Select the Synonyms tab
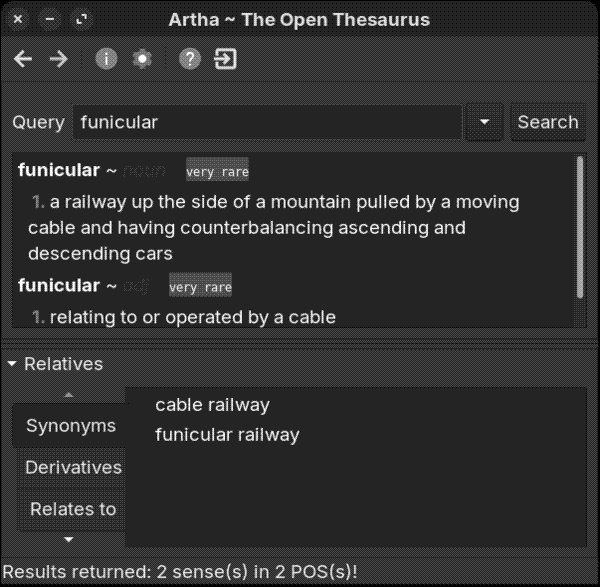Viewport: 600px width, 587px height. (70, 426)
